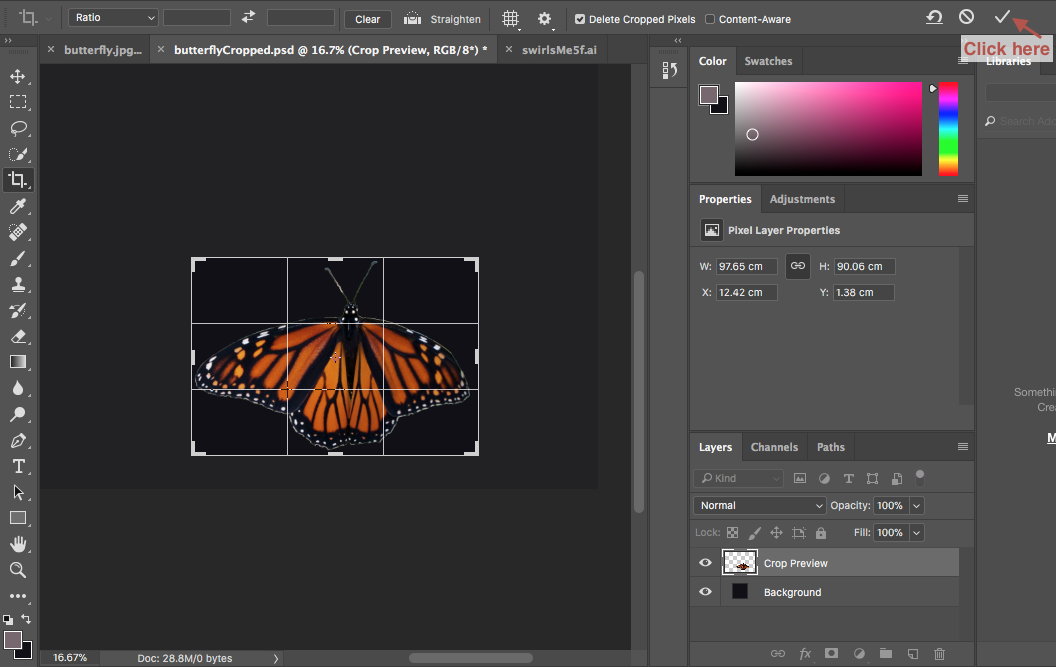Toggle Delete Cropped Pixels checkbox

[x=580, y=20]
